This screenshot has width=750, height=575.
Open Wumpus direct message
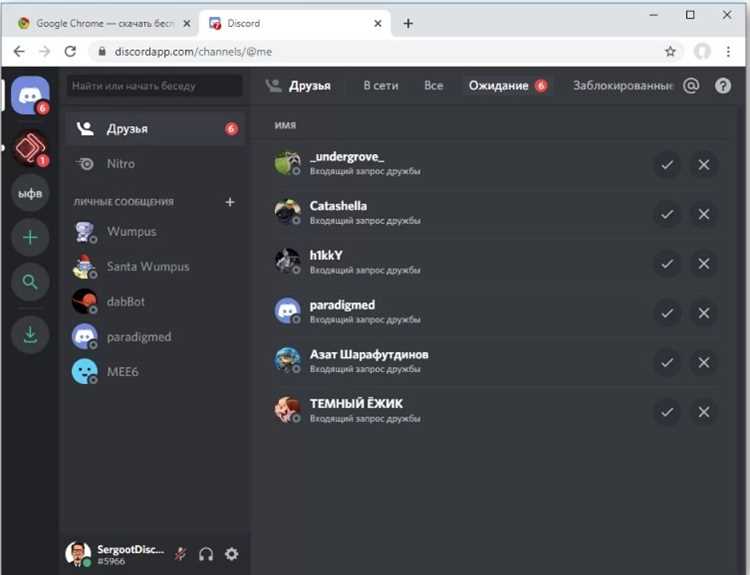click(155, 232)
